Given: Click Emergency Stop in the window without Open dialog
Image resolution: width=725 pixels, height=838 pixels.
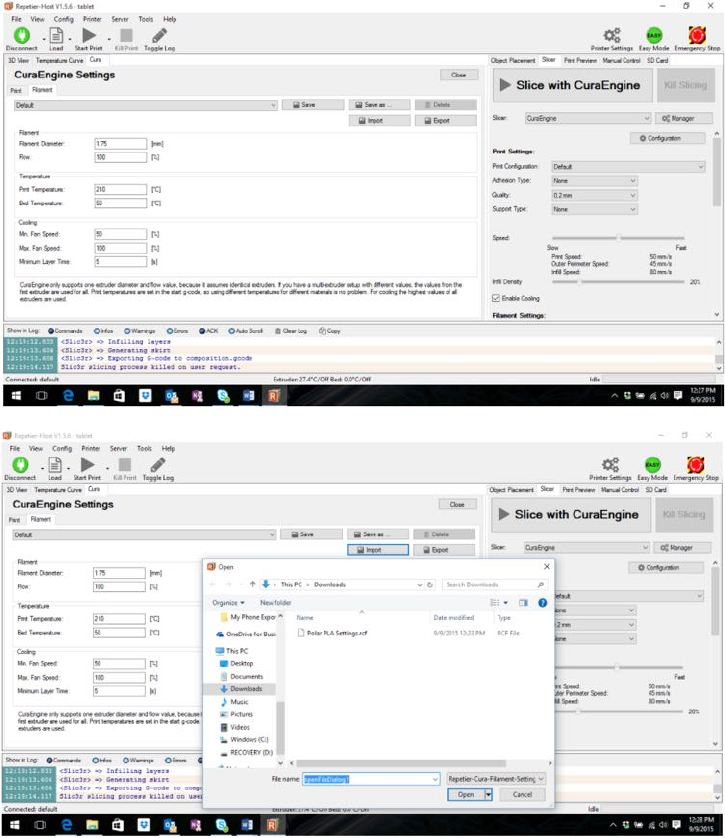Looking at the screenshot, I should click(x=697, y=36).
